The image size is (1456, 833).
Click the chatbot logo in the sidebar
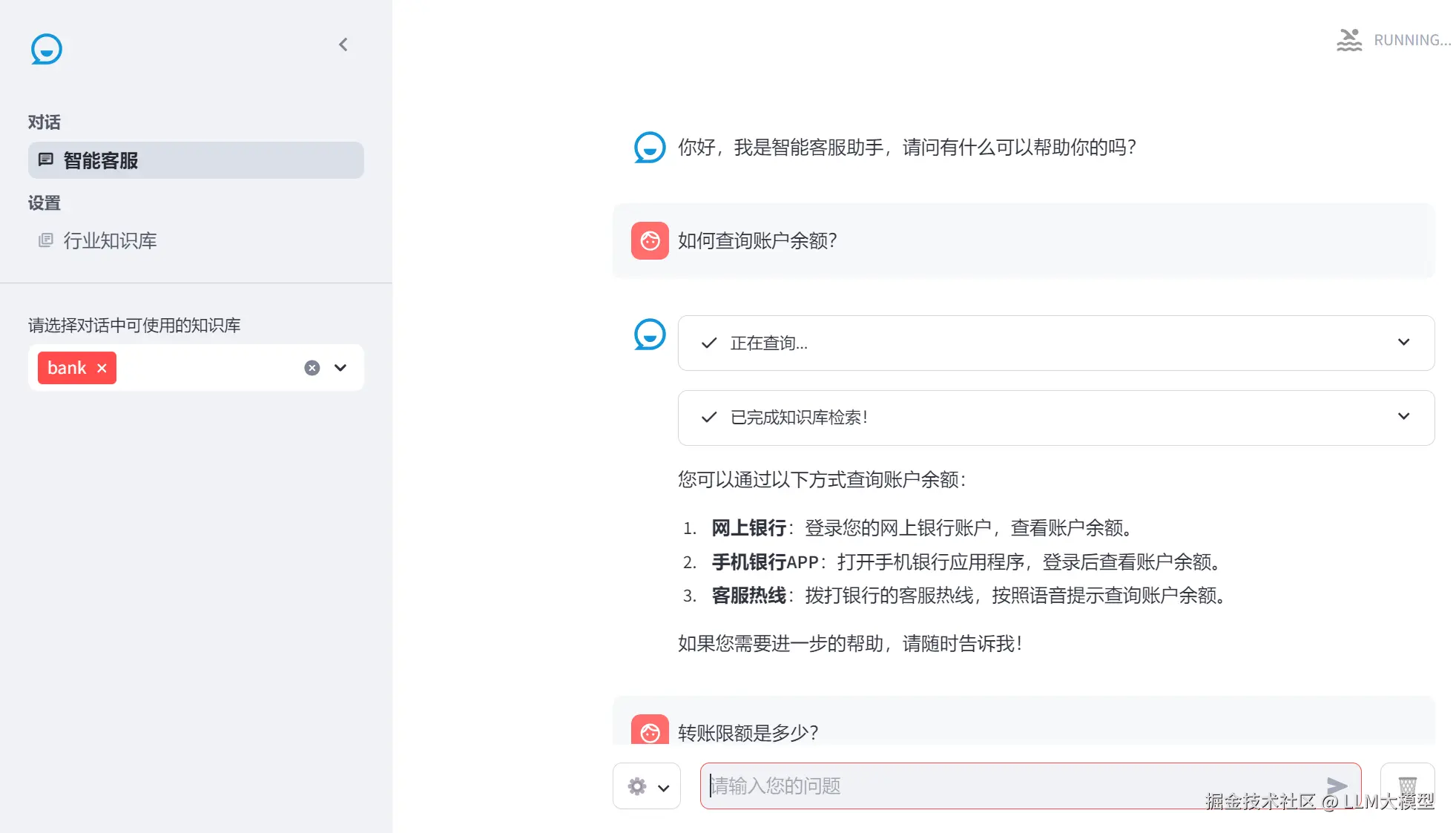46,49
